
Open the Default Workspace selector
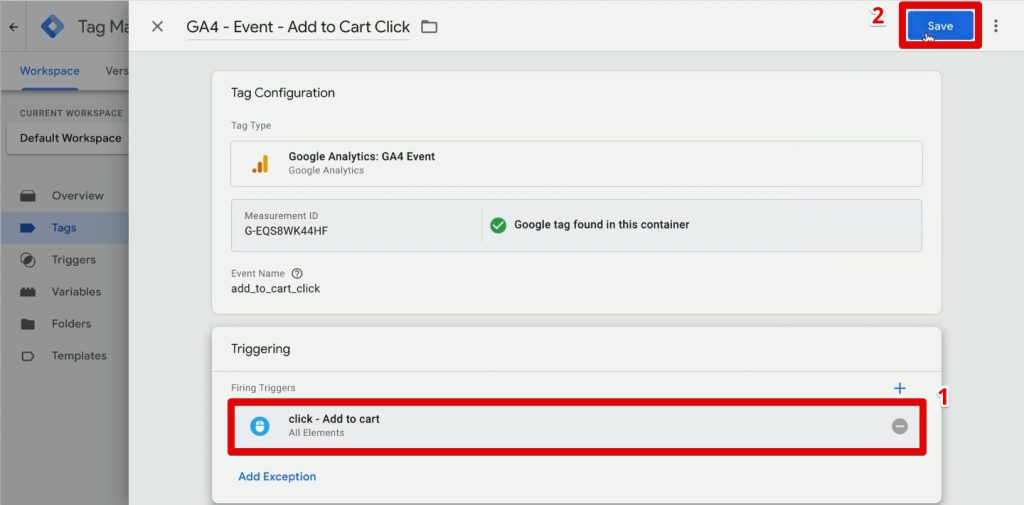pos(71,138)
